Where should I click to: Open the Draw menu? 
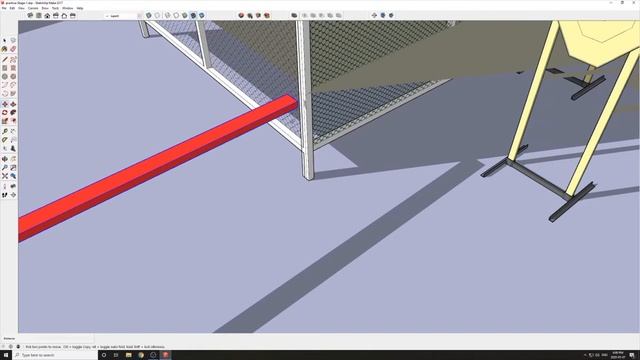tap(45, 8)
